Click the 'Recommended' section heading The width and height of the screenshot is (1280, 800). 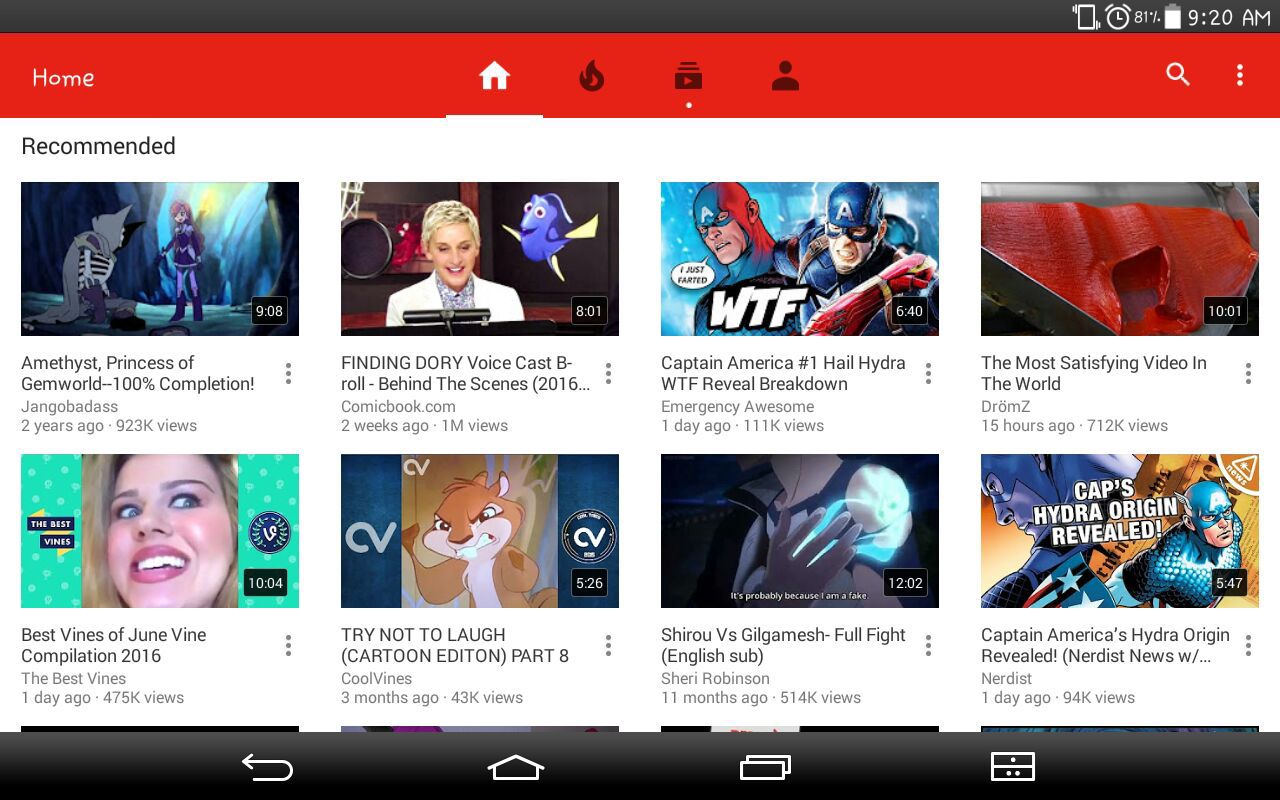[x=98, y=146]
